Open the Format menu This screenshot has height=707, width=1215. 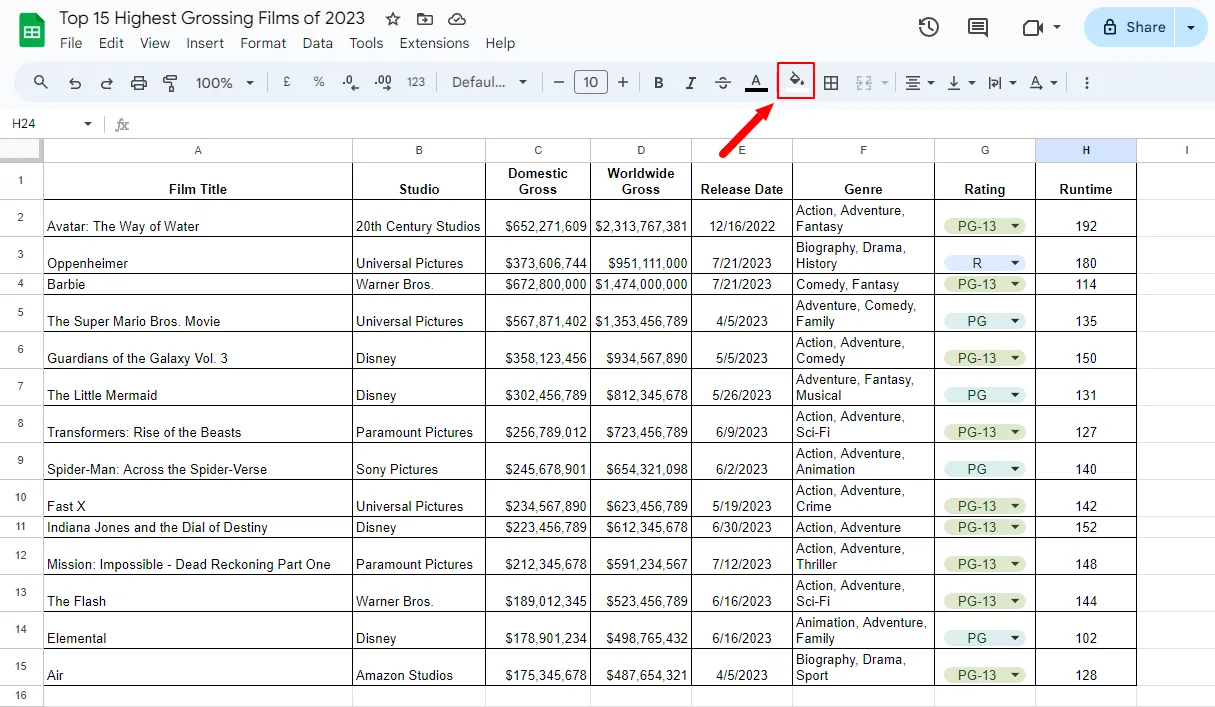pyautogui.click(x=263, y=43)
